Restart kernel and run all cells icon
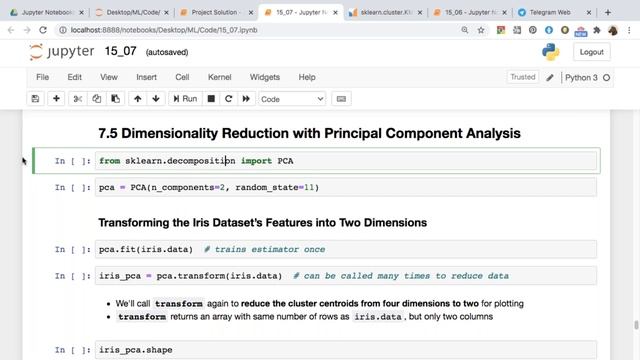640x360 pixels. click(246, 99)
